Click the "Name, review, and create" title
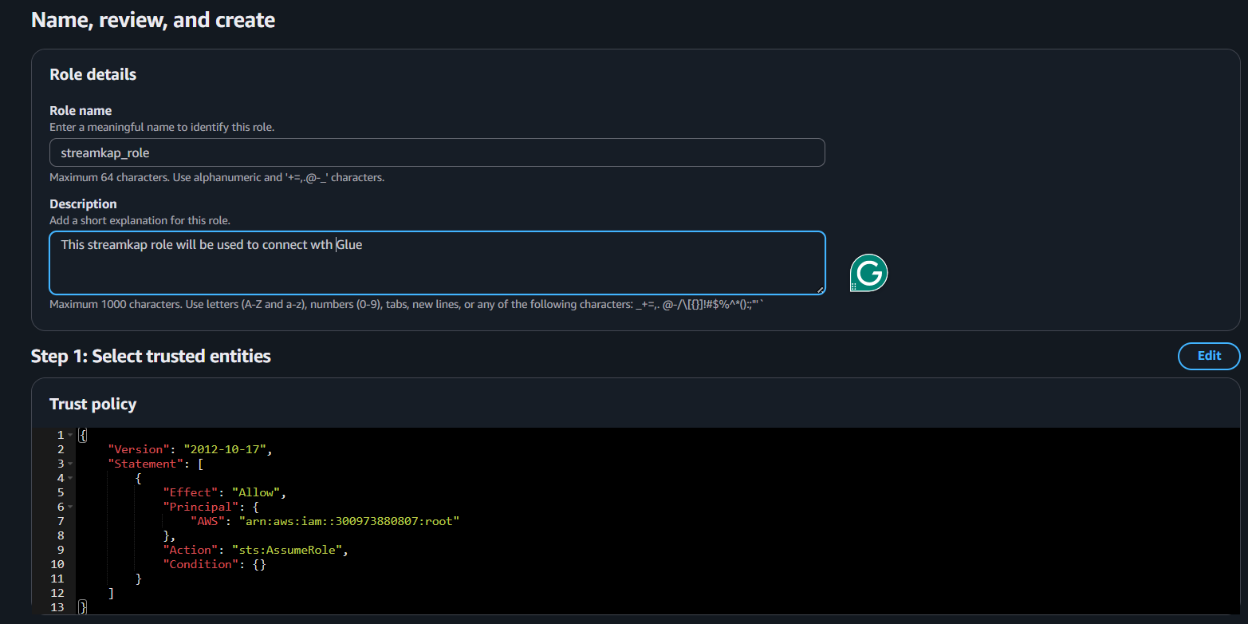Image resolution: width=1248 pixels, height=624 pixels. pos(153,20)
